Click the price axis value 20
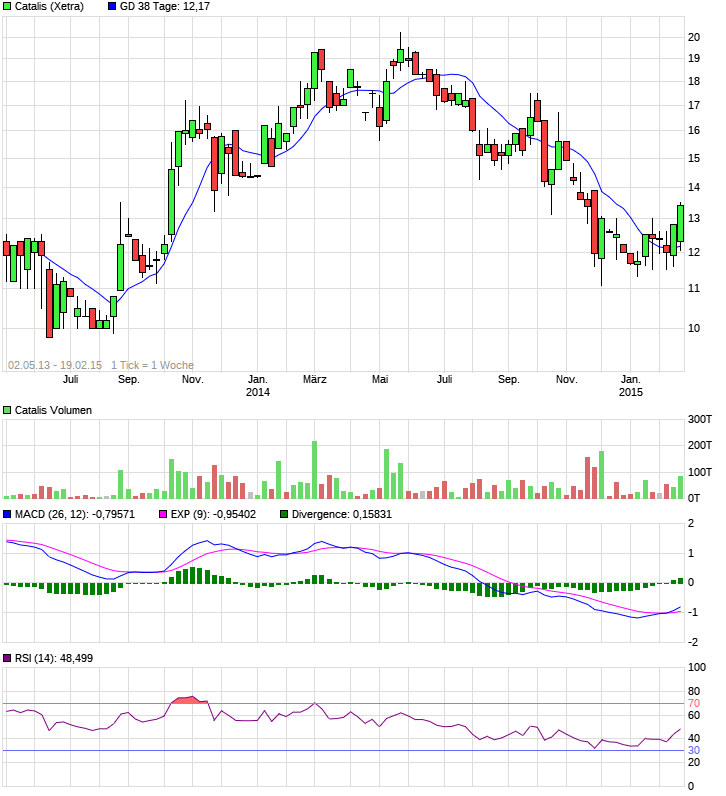 (694, 37)
